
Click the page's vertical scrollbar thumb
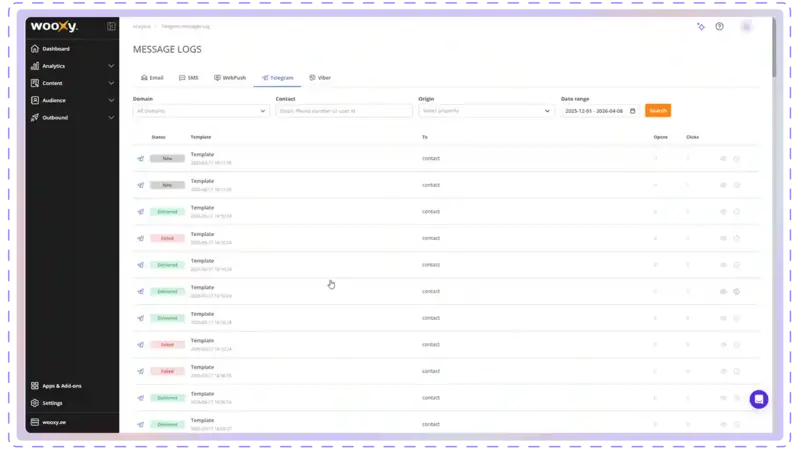tap(774, 48)
